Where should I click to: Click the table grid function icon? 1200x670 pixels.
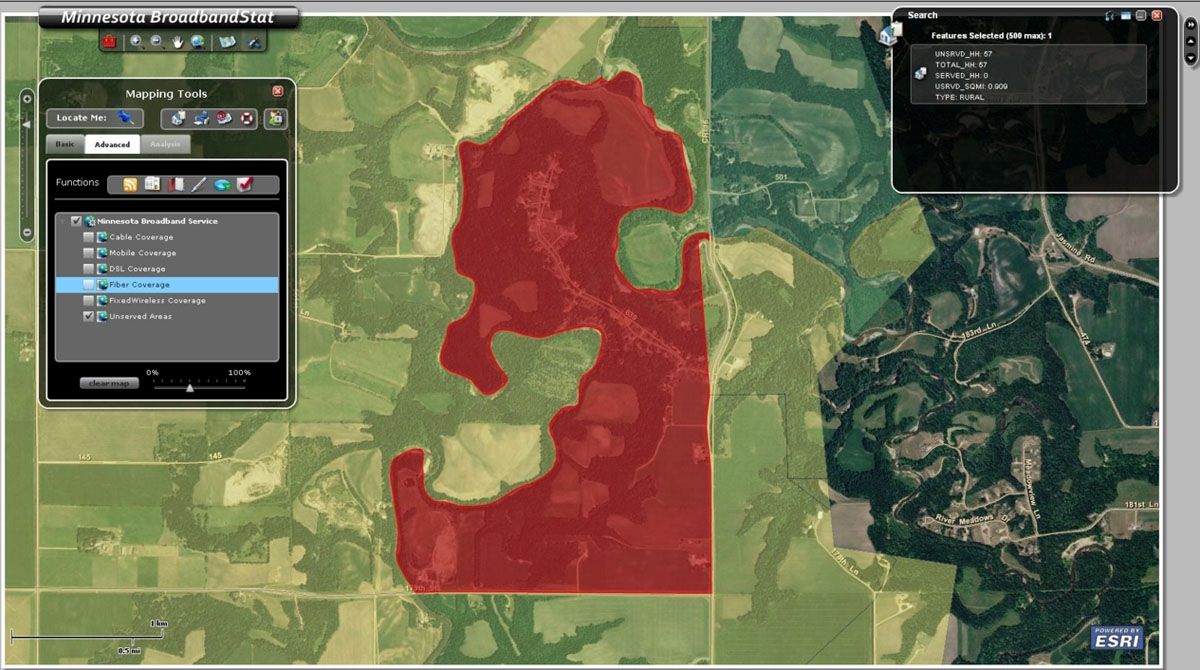click(x=152, y=184)
